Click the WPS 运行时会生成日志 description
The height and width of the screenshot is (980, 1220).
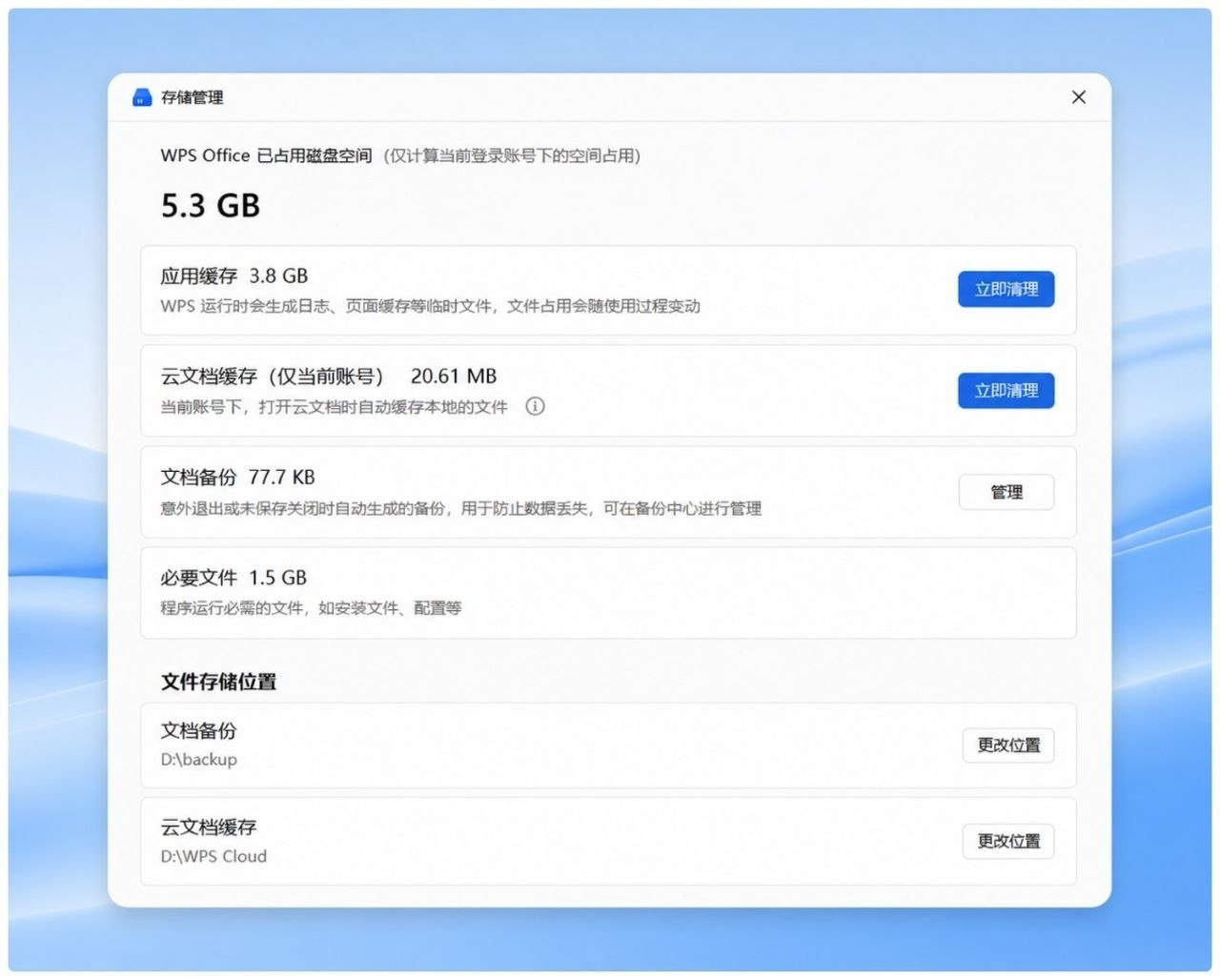tap(430, 306)
